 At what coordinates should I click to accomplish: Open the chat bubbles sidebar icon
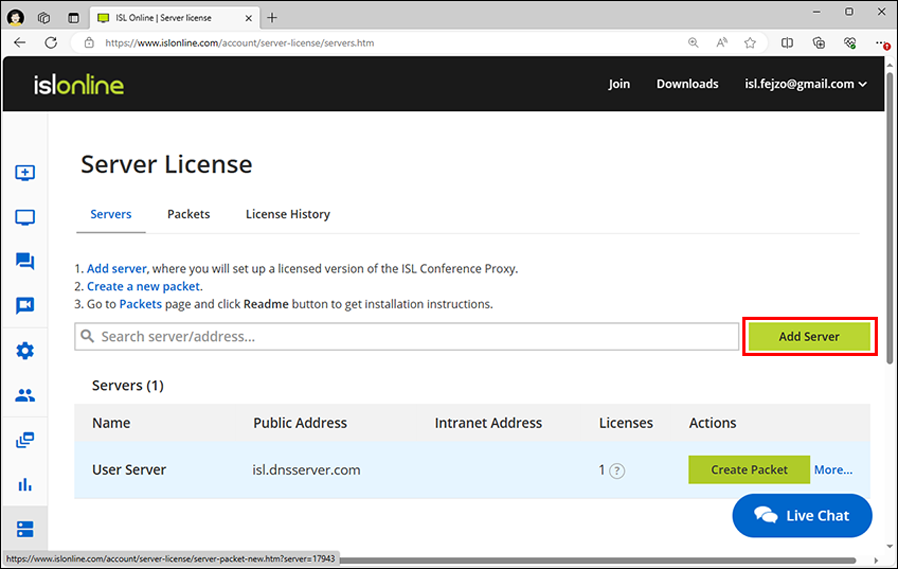25,262
